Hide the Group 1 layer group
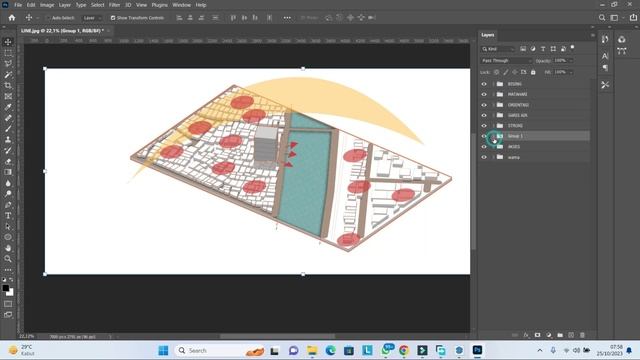640x360 pixels. click(x=484, y=136)
